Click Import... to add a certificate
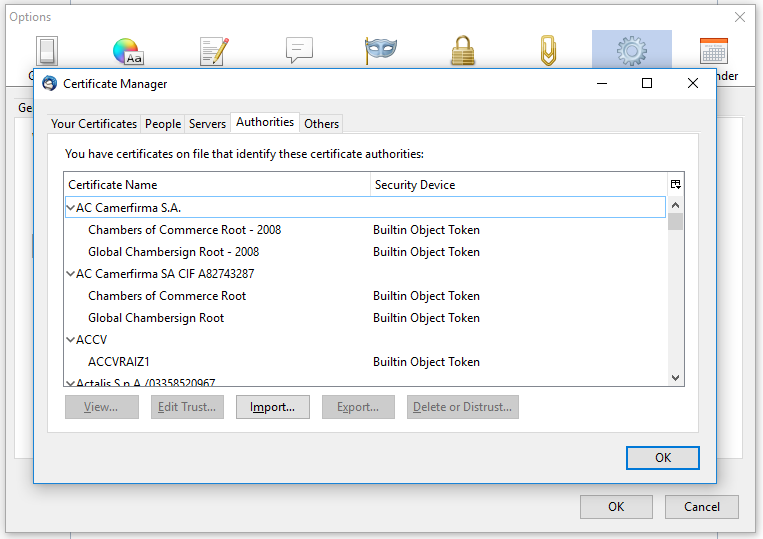Image resolution: width=763 pixels, height=539 pixels. (272, 407)
